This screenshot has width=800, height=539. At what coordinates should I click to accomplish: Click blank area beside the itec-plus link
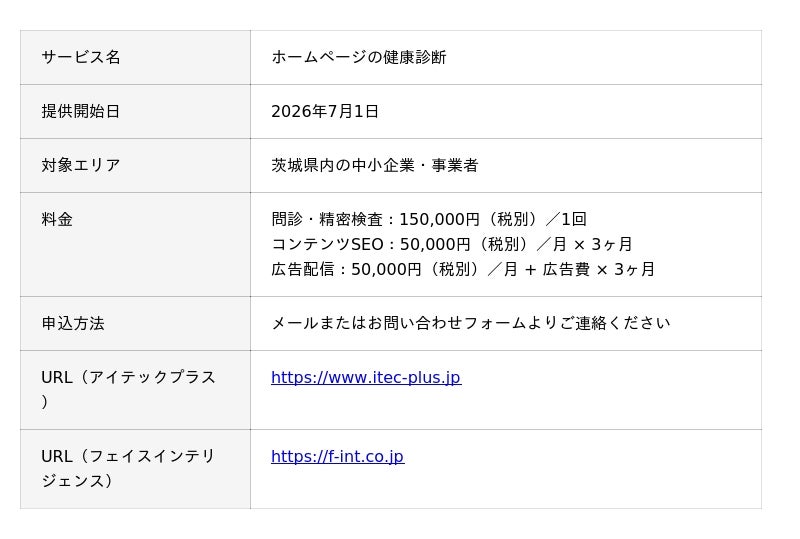612,390
